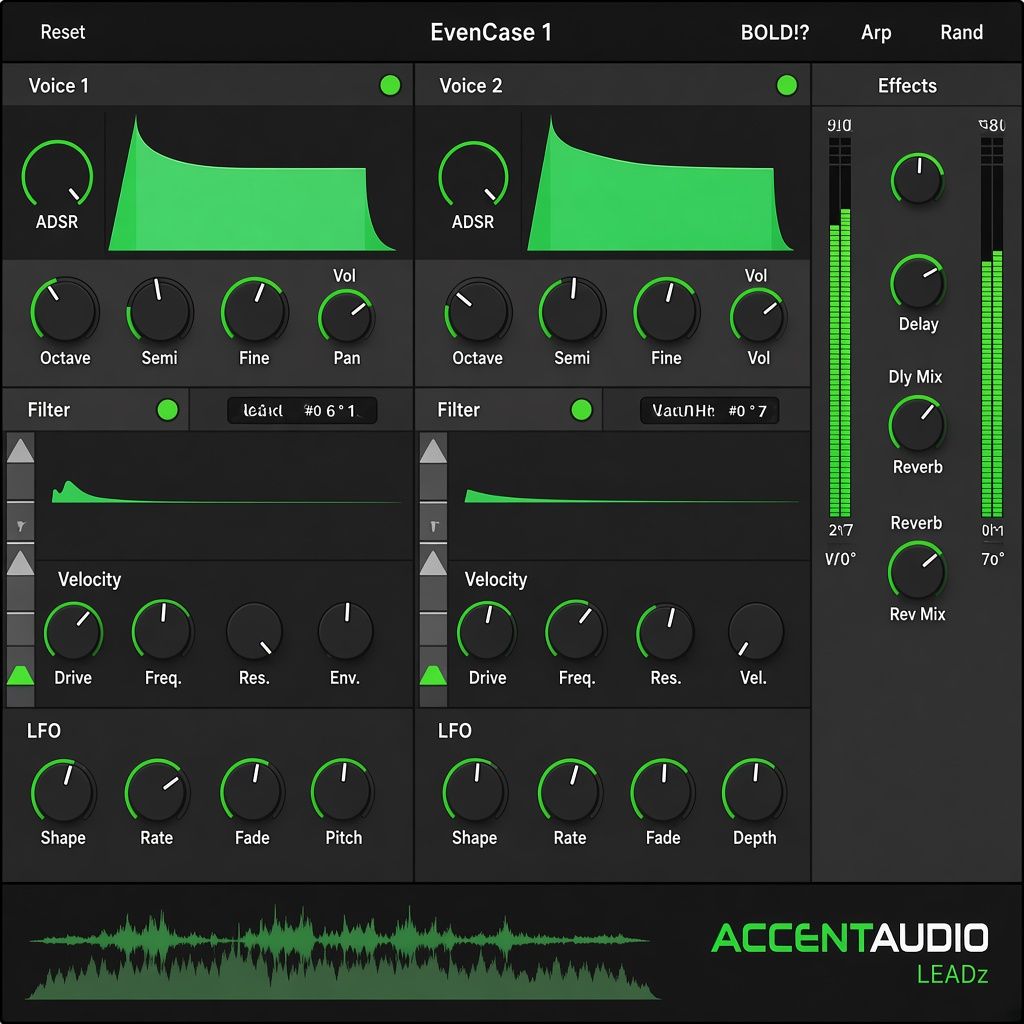
Task: Open Voice 2 filter preset dropdown ending #0°7
Action: click(x=709, y=410)
